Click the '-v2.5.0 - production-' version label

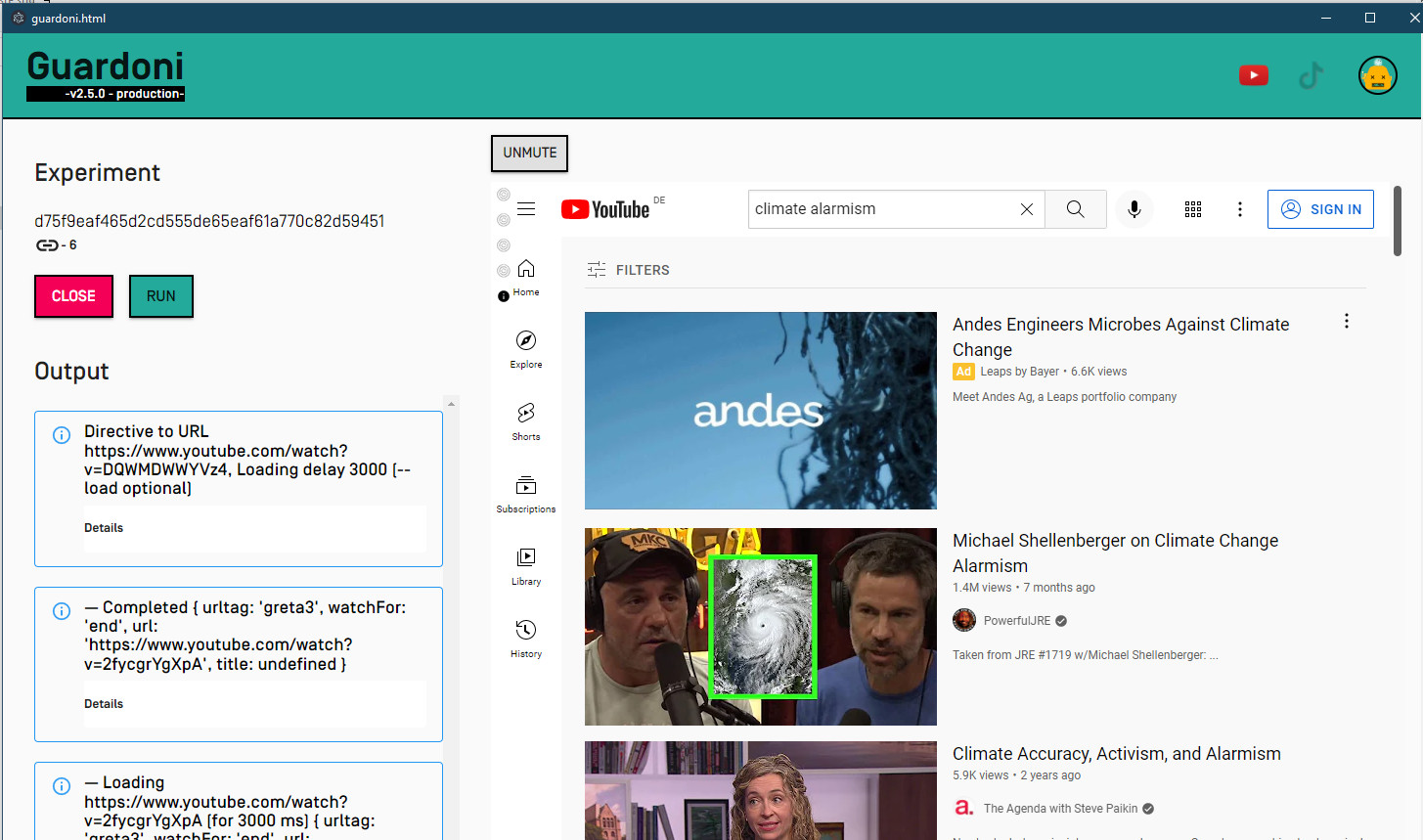click(106, 94)
